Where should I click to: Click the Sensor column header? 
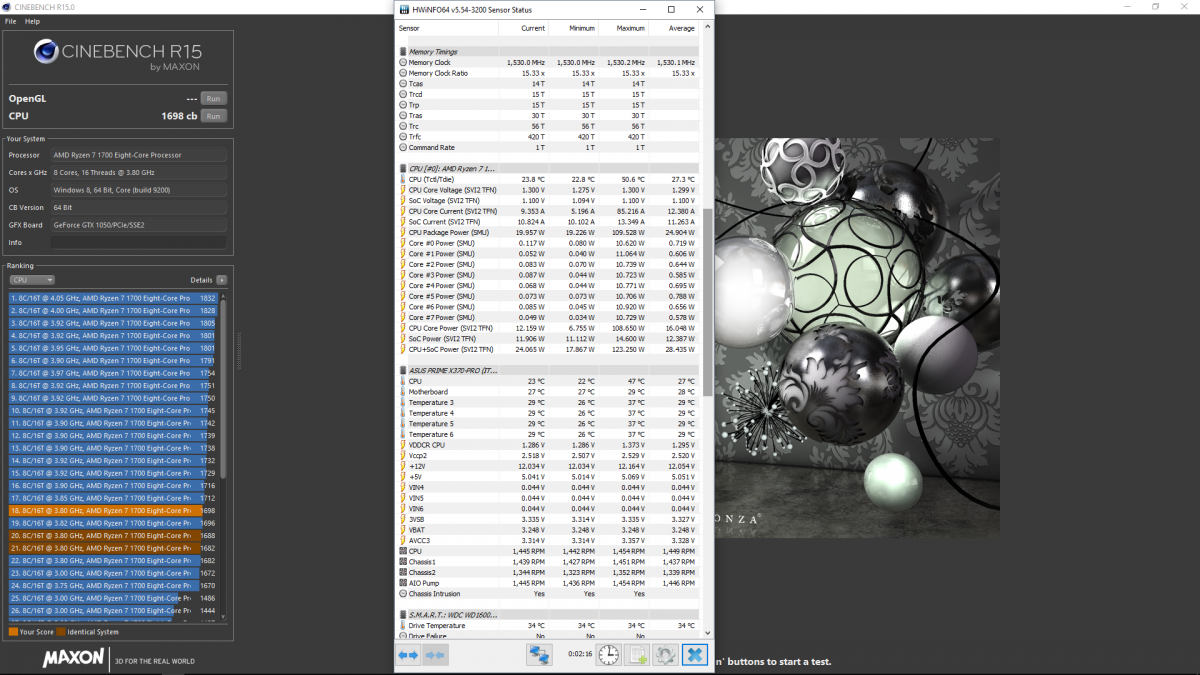coord(447,28)
